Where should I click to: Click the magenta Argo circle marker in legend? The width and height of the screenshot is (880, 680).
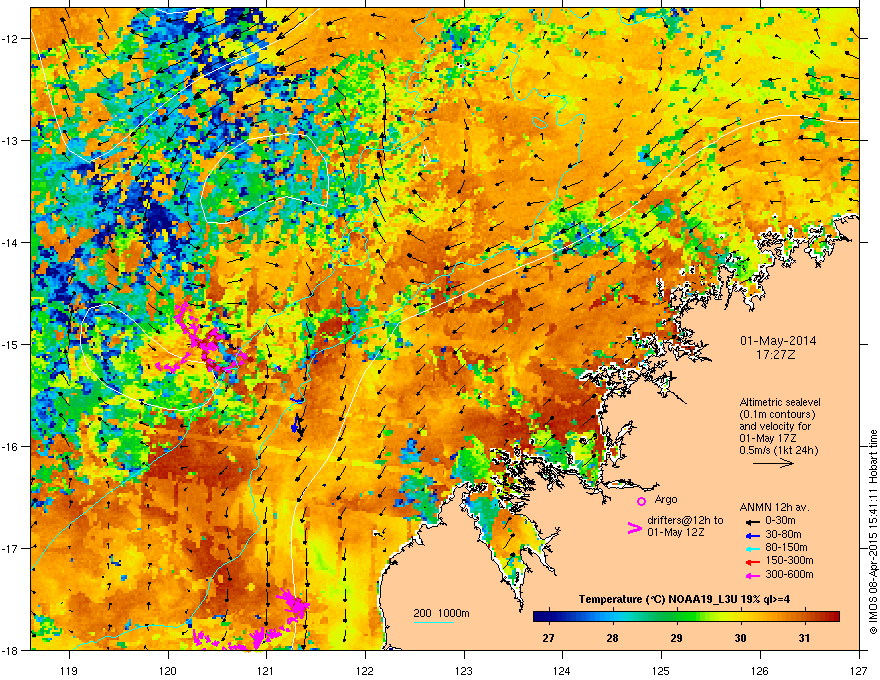tap(641, 502)
